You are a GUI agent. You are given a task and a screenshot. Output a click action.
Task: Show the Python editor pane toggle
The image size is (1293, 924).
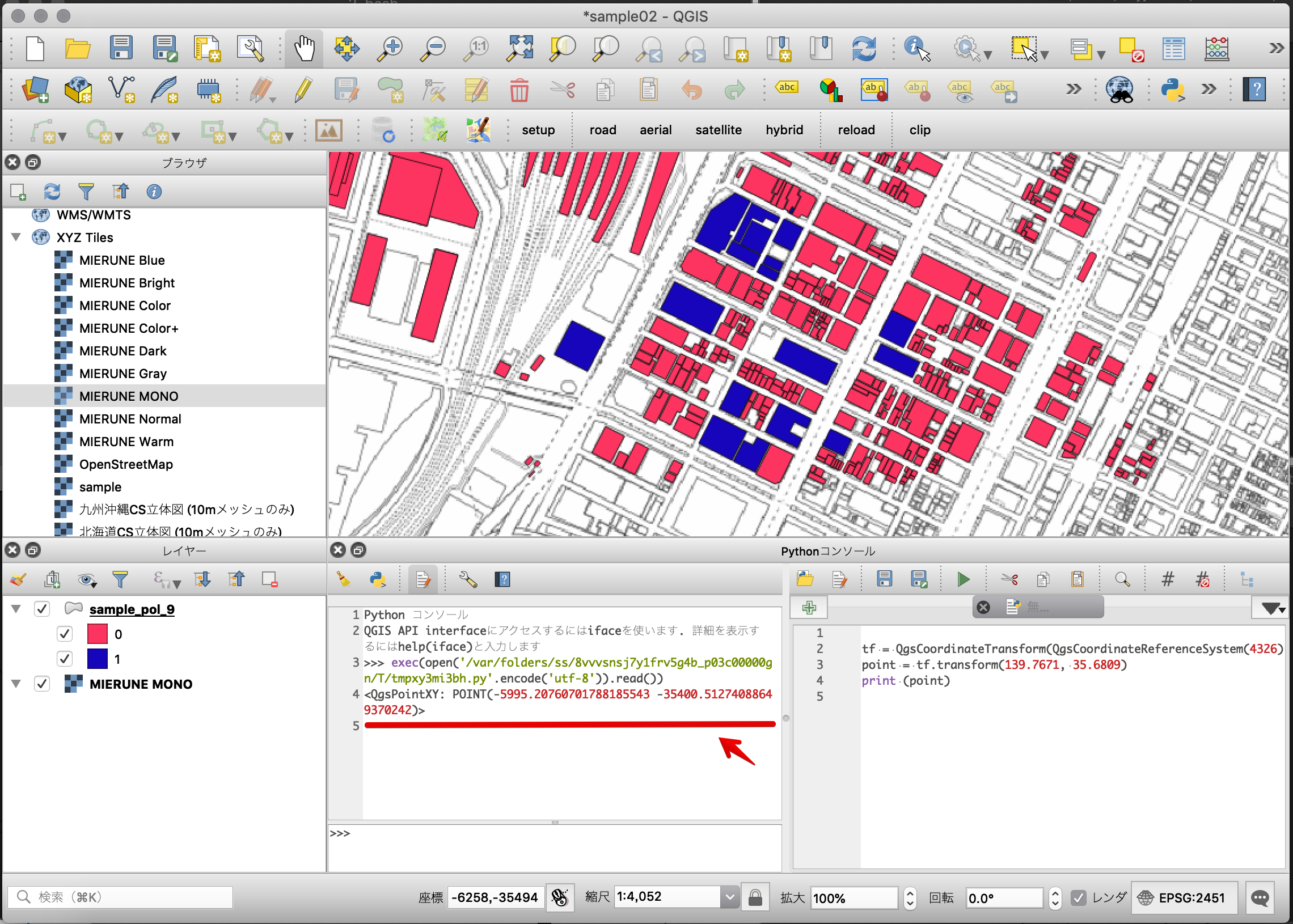pos(423,579)
